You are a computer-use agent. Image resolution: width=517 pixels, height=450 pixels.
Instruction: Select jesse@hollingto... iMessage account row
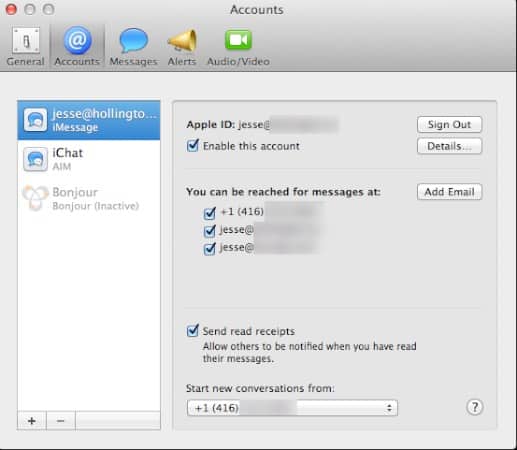[x=89, y=120]
